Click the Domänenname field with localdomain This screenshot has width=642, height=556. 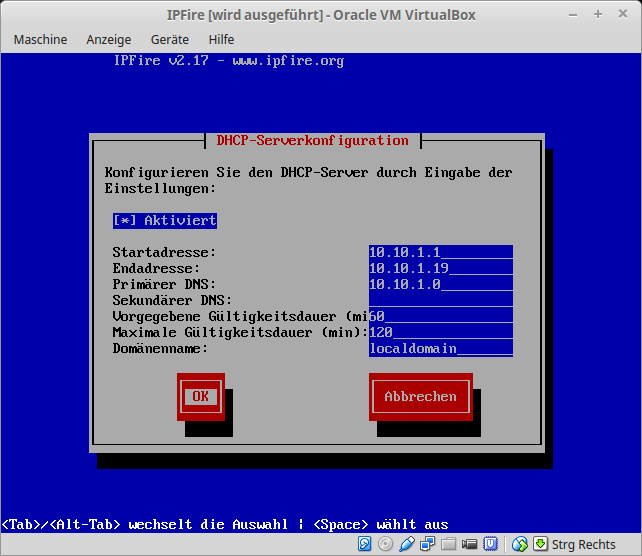tap(441, 348)
